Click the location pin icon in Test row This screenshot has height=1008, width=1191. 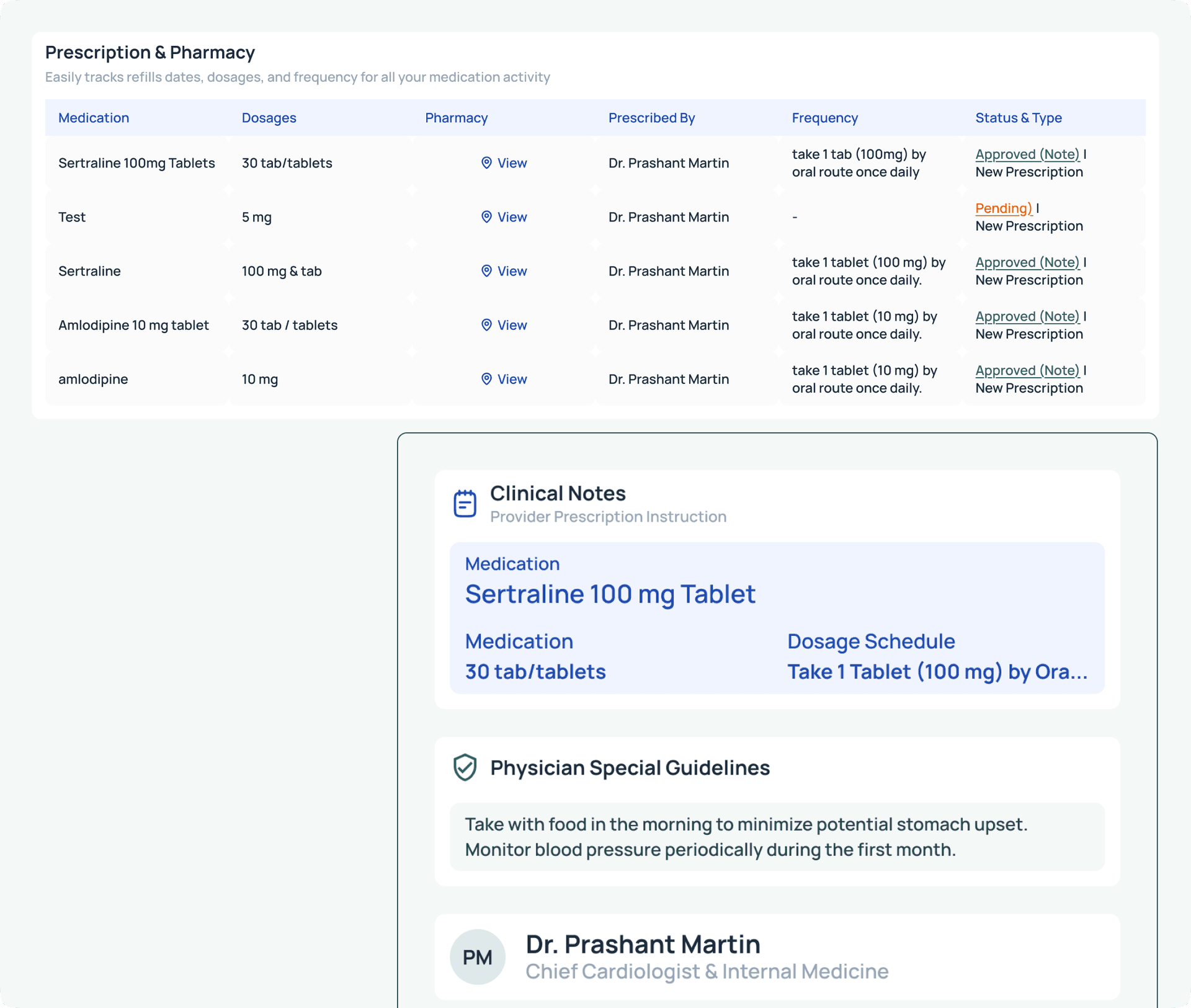click(x=486, y=216)
